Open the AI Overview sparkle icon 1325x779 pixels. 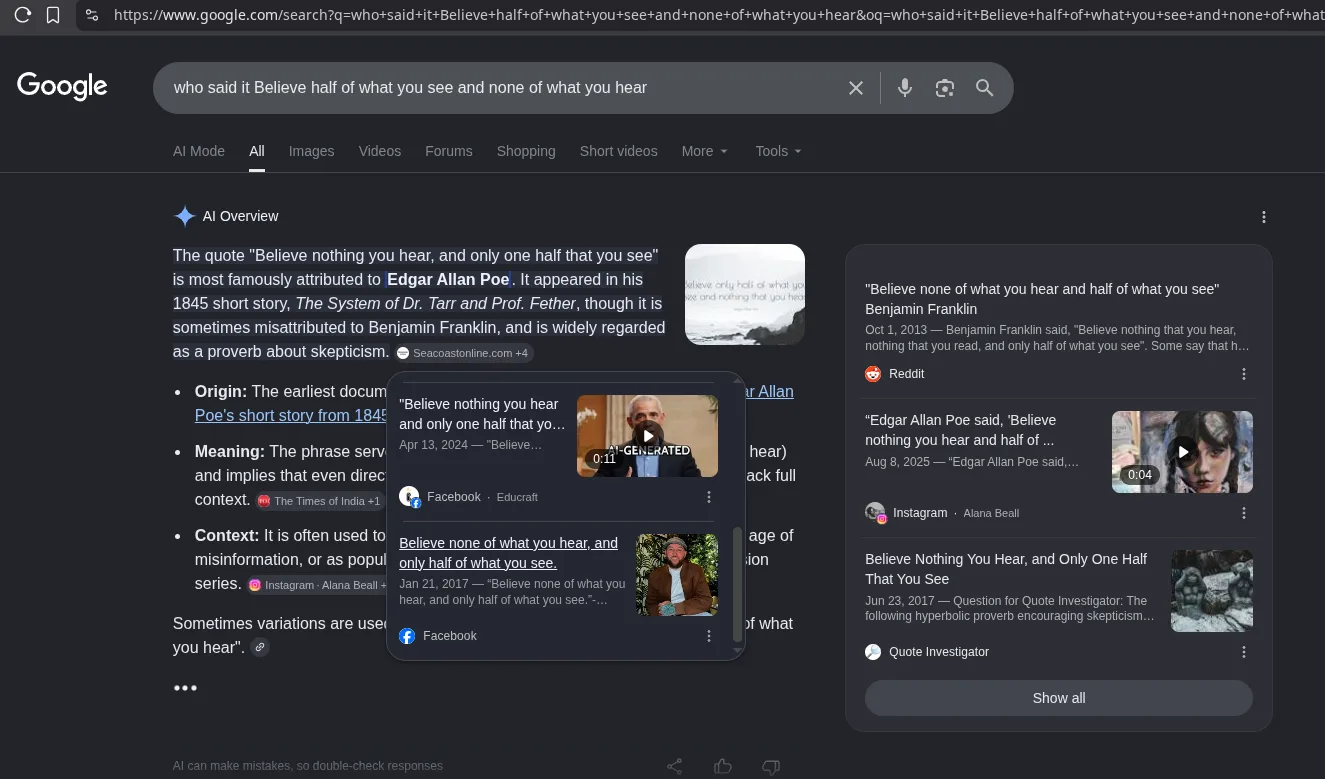coord(184,216)
